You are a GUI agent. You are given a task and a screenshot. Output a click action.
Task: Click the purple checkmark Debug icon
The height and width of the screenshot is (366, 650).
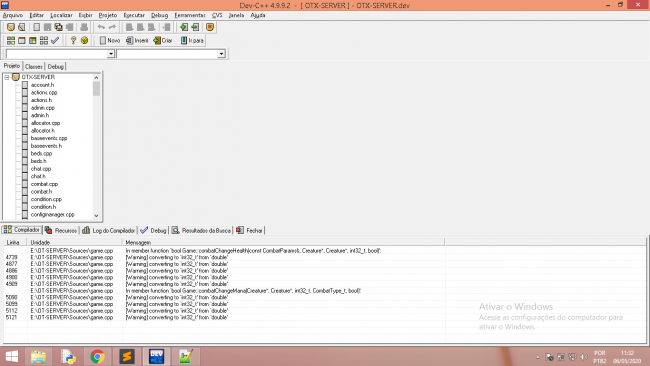tap(55, 41)
